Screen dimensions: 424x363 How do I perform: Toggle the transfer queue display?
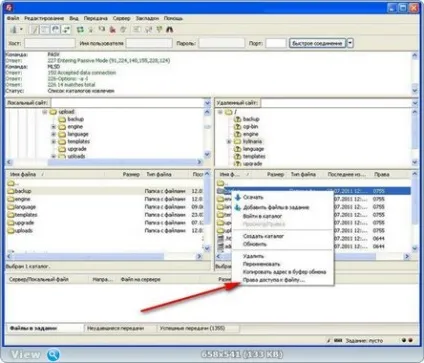pos(67,30)
